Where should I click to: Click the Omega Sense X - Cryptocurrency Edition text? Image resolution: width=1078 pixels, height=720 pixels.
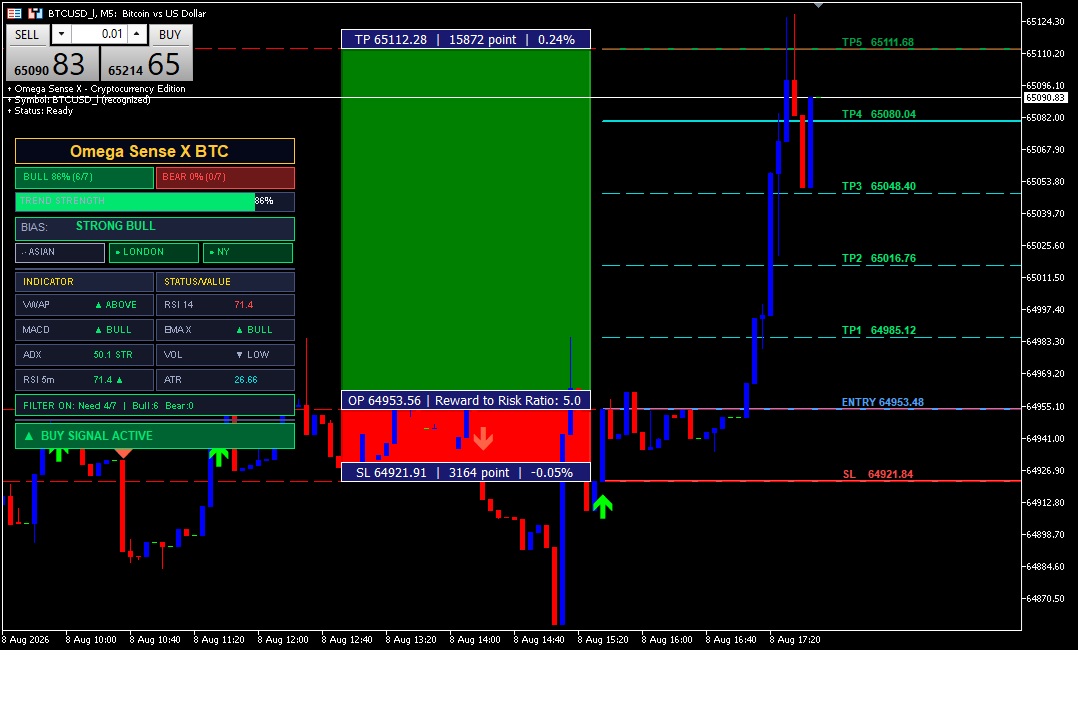(96, 89)
